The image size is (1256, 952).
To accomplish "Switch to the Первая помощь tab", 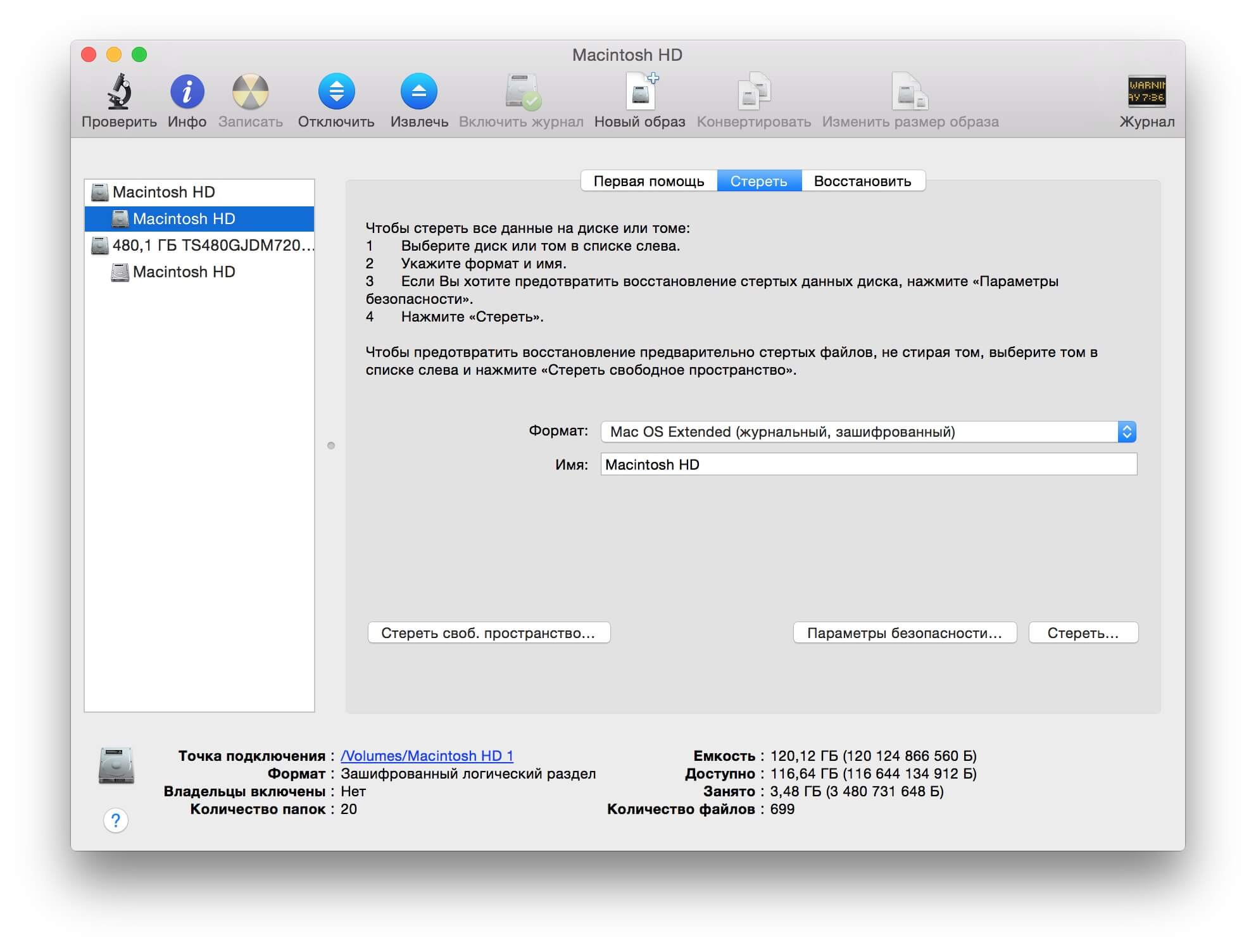I will [649, 181].
